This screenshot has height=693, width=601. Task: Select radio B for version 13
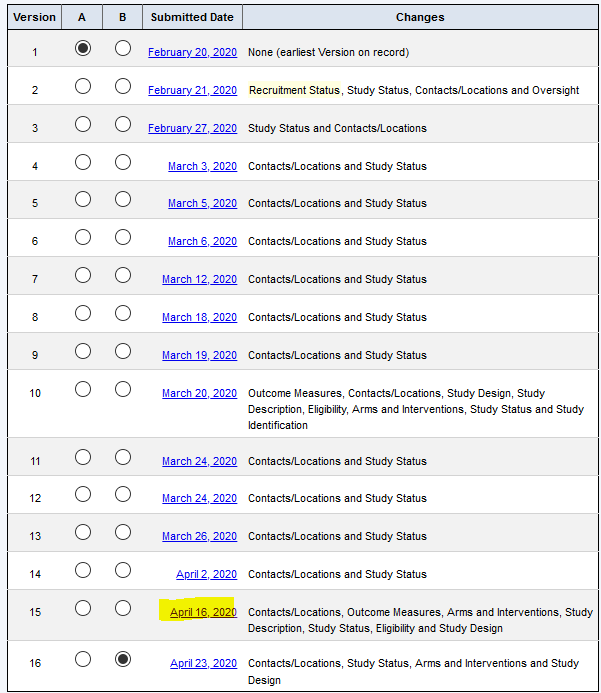[x=122, y=532]
